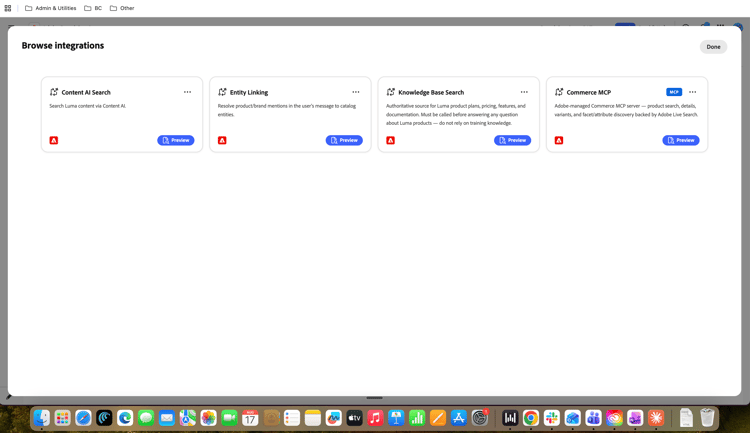The image size is (750, 433).
Task: Click Done to close Browse integrations
Action: (x=713, y=47)
